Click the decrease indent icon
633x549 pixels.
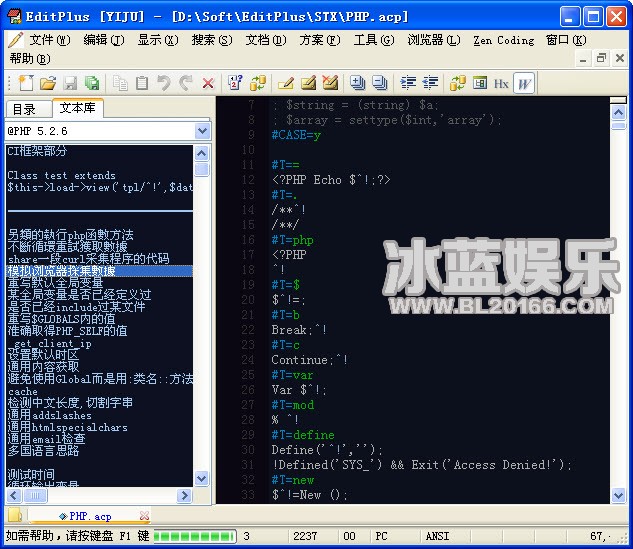pyautogui.click(x=430, y=83)
